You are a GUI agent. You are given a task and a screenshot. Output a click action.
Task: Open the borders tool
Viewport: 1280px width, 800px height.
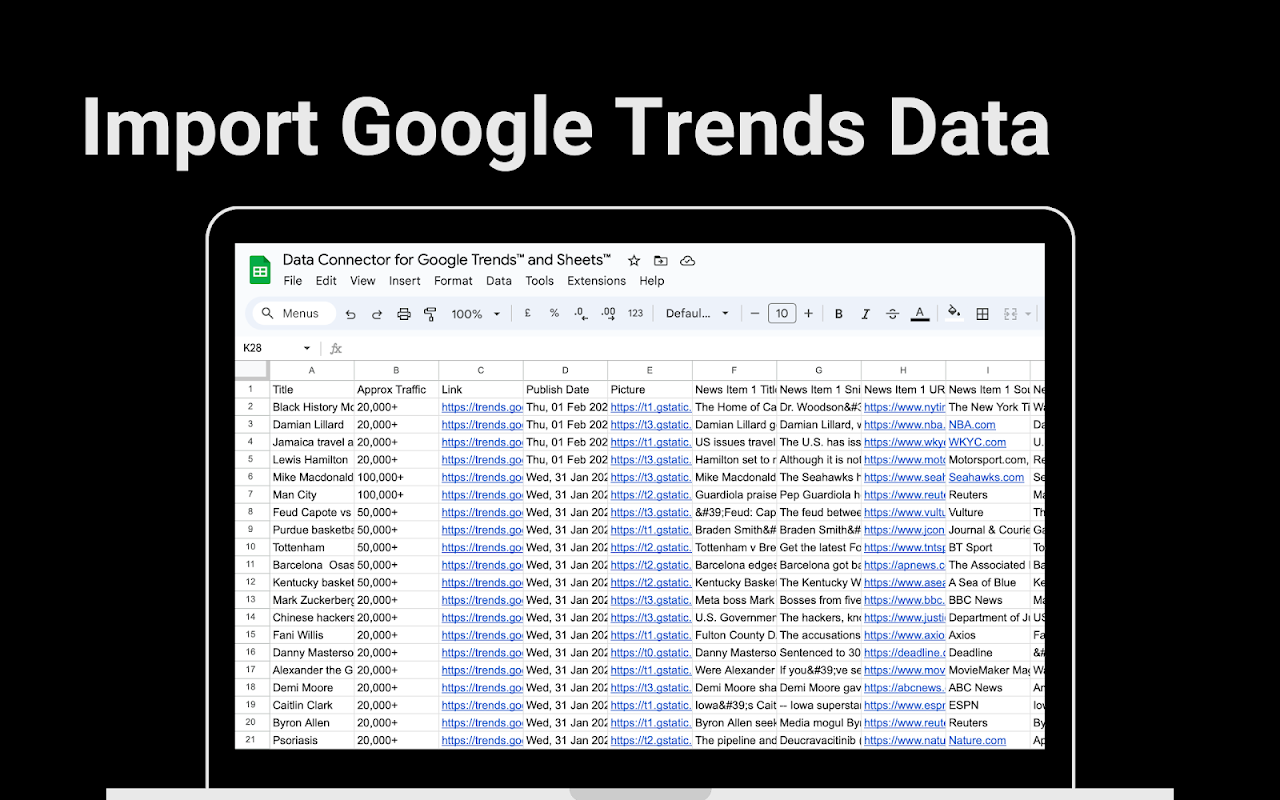click(x=982, y=314)
